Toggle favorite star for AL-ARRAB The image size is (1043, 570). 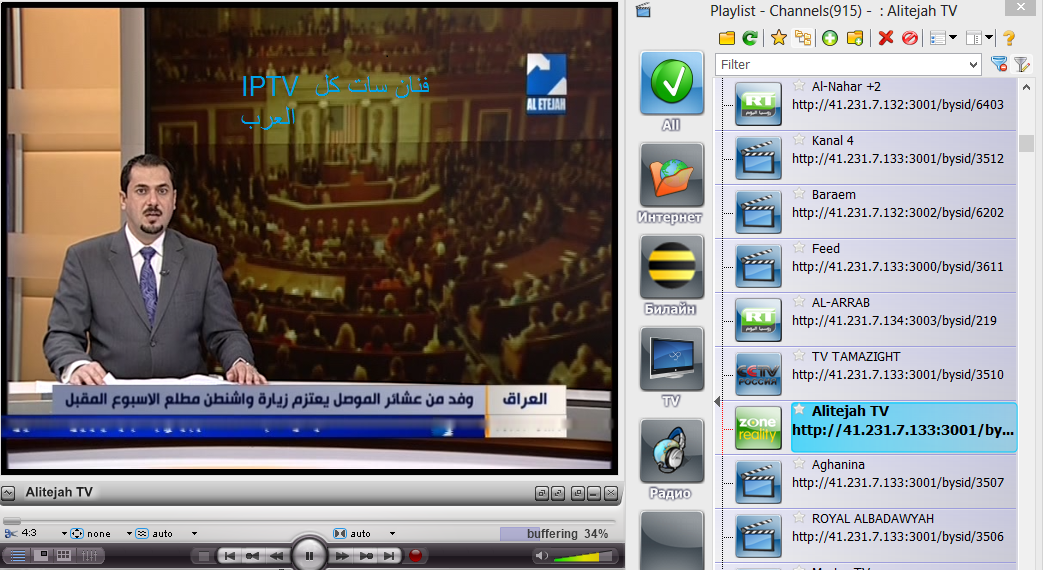coord(799,301)
